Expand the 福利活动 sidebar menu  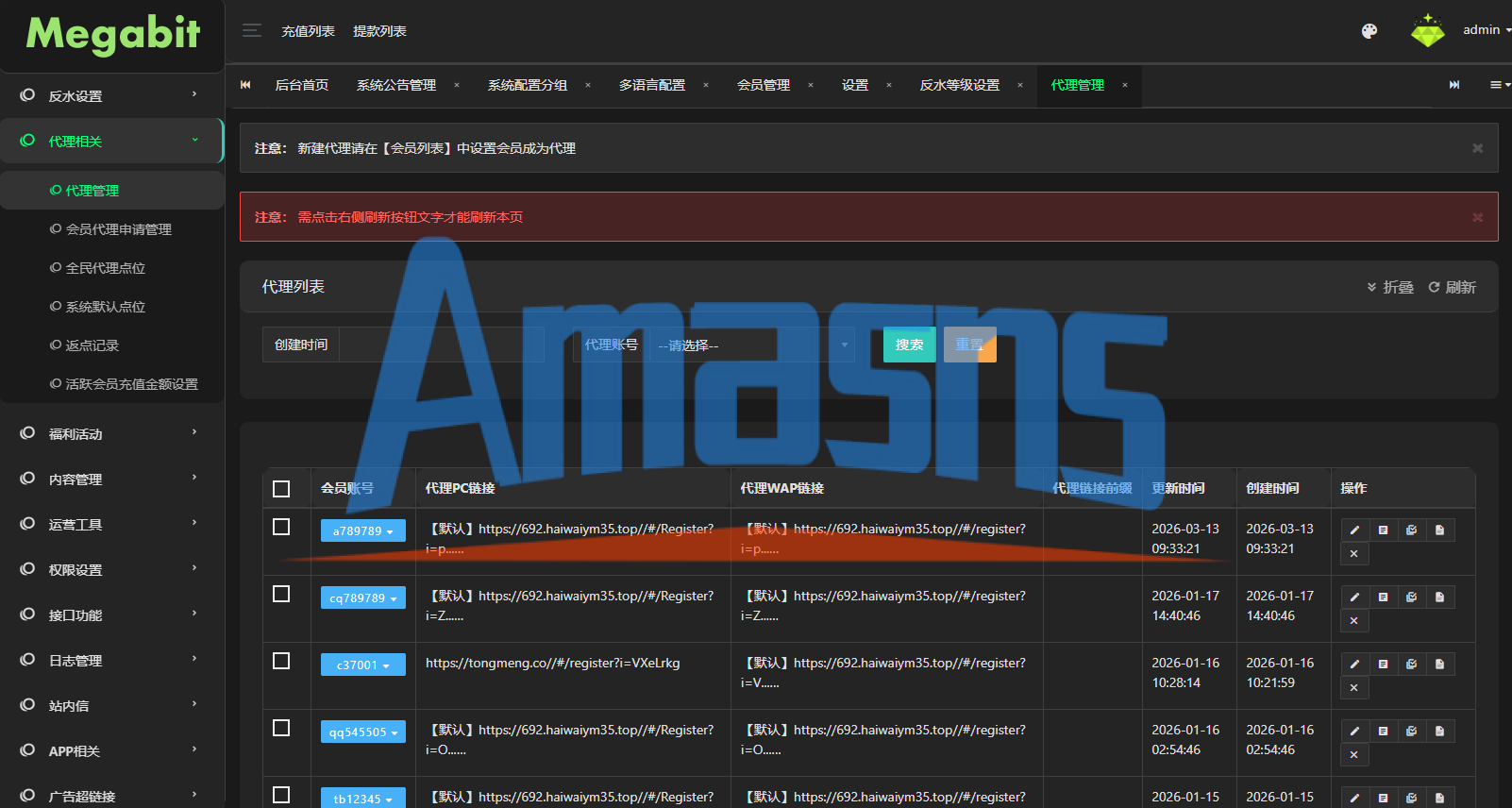point(111,434)
